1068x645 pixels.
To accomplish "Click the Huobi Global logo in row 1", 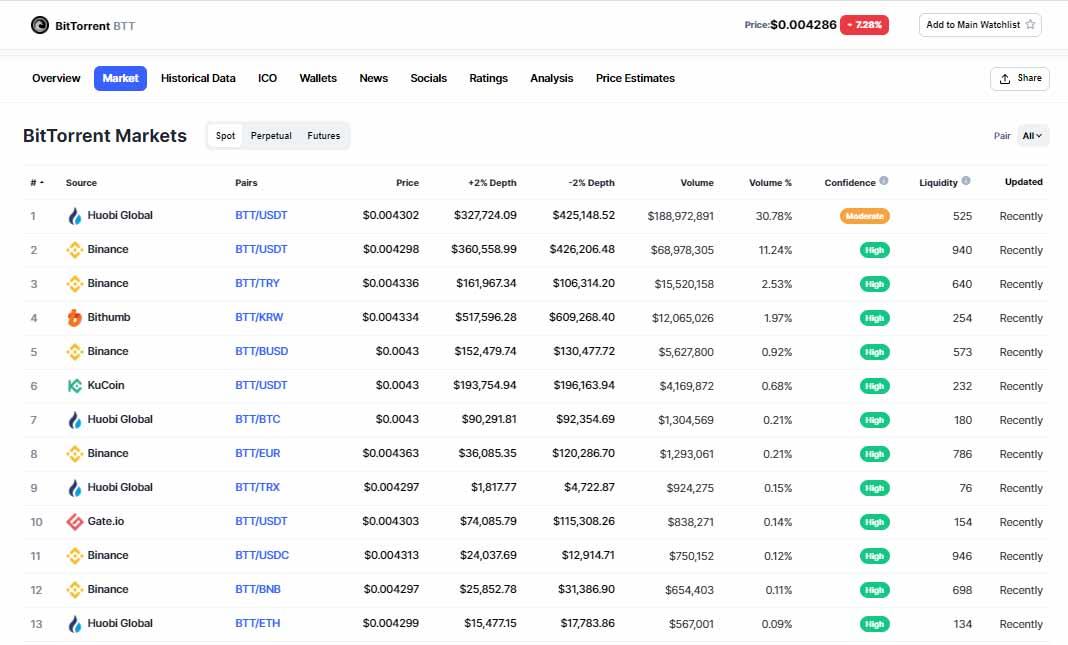I will tap(75, 216).
